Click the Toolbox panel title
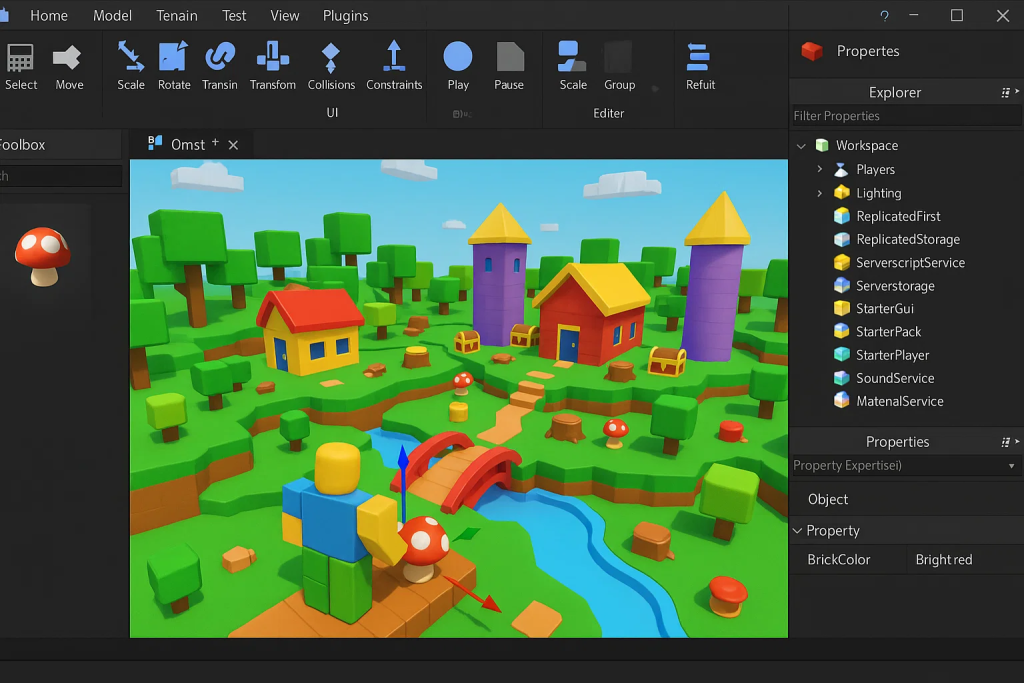This screenshot has height=683, width=1024. pyautogui.click(x=22, y=145)
